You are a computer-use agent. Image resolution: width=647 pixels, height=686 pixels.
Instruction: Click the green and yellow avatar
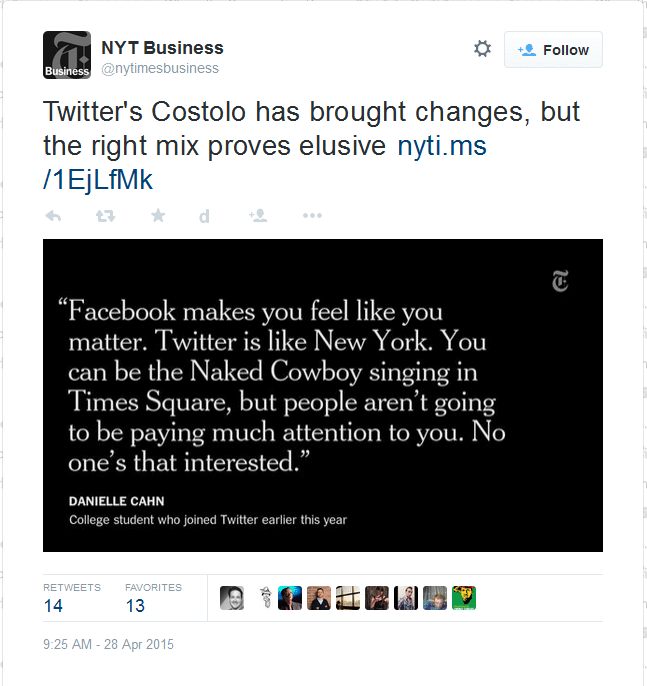tap(464, 598)
